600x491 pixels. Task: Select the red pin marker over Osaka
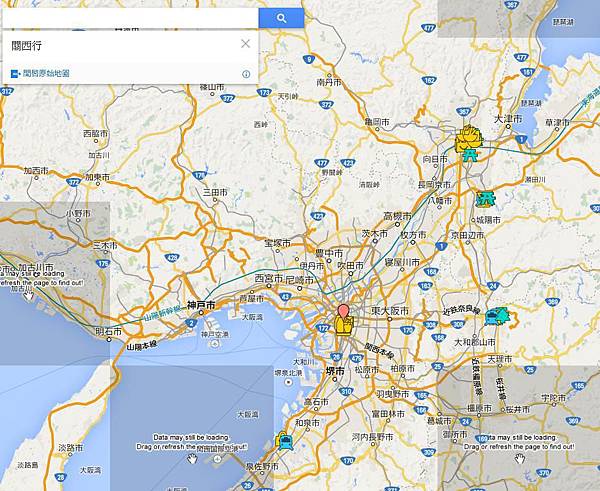pos(344,311)
